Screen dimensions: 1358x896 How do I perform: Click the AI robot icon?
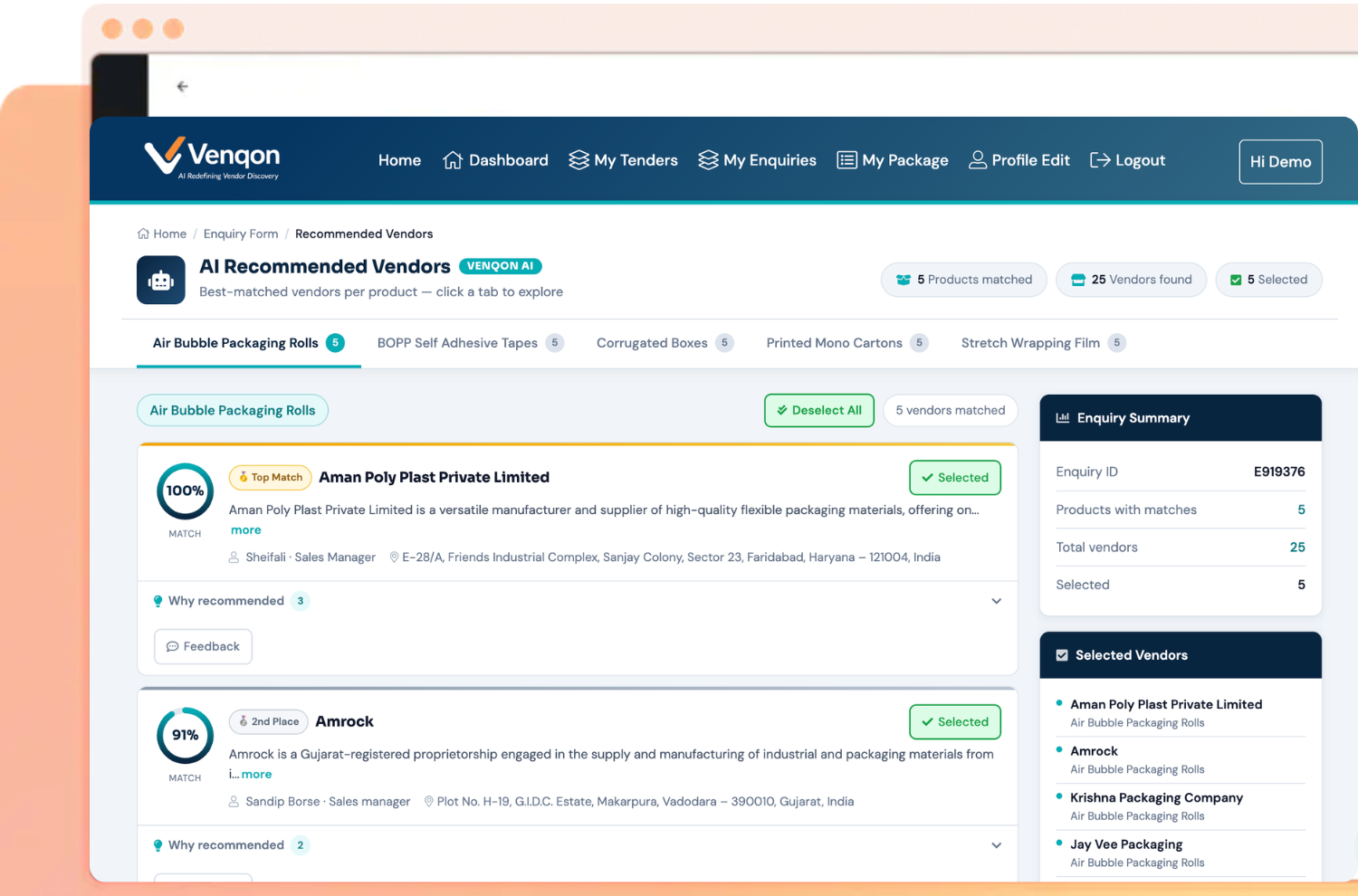pos(161,281)
